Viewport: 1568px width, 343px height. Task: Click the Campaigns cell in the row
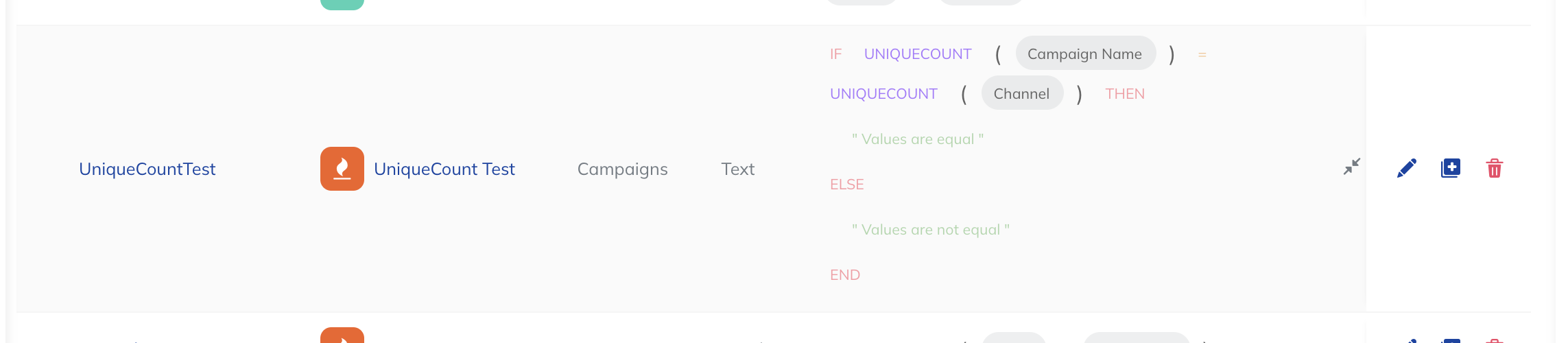622,169
